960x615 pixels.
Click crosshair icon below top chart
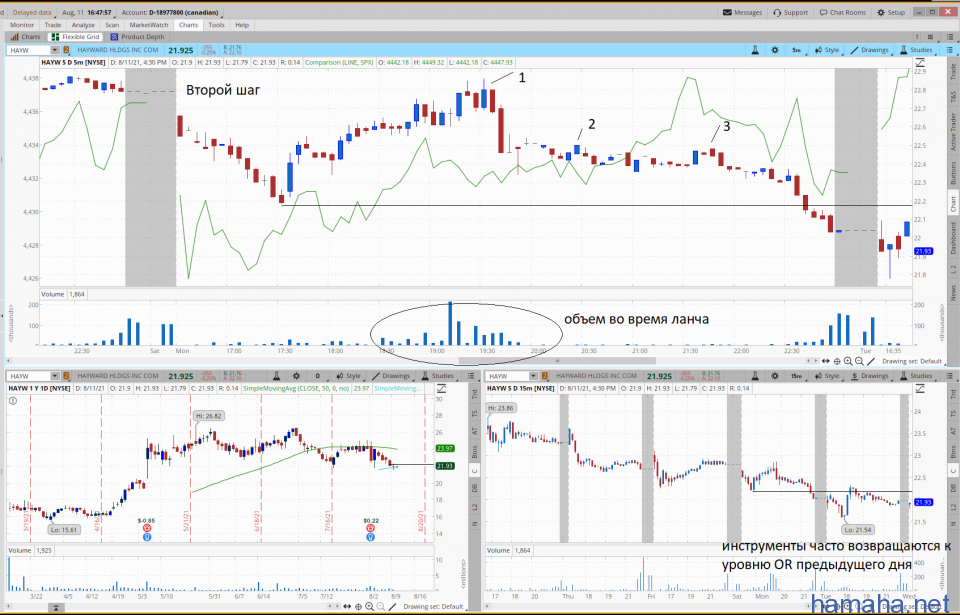point(837,361)
